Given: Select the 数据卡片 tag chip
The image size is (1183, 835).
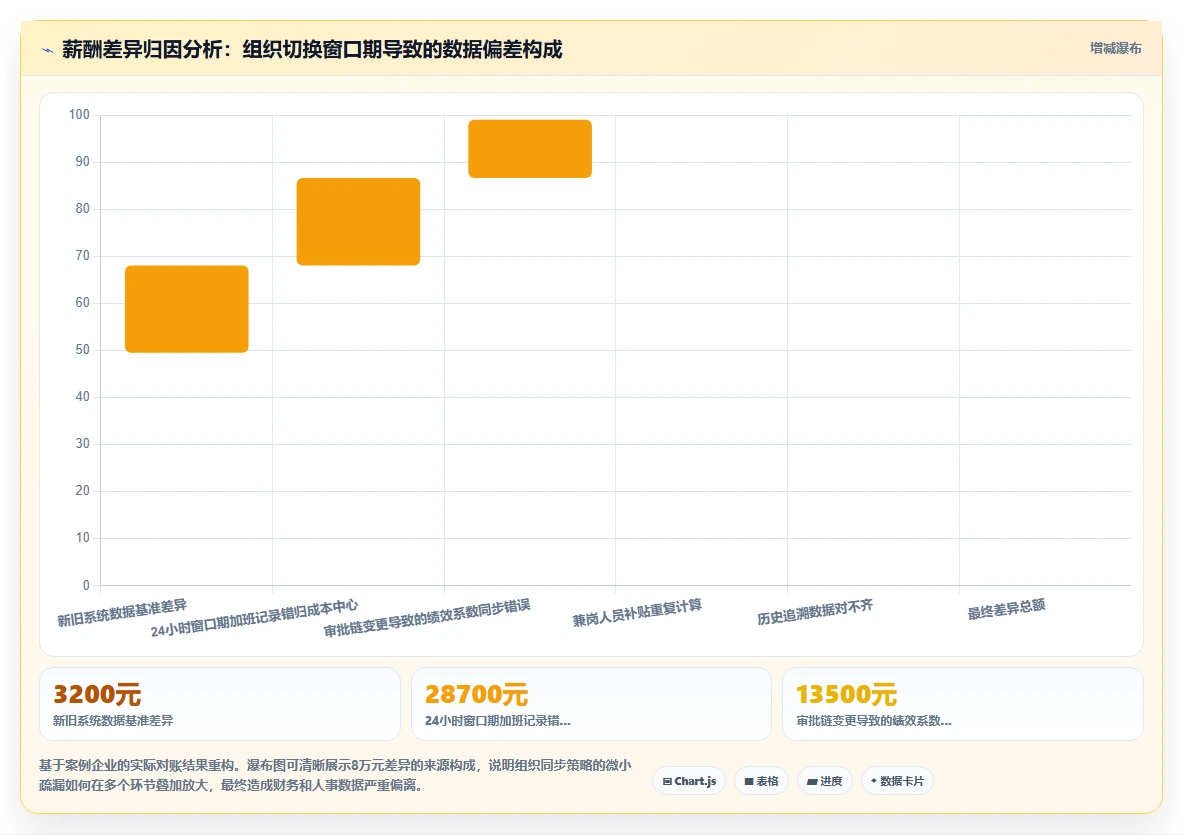Looking at the screenshot, I should click(x=897, y=781).
